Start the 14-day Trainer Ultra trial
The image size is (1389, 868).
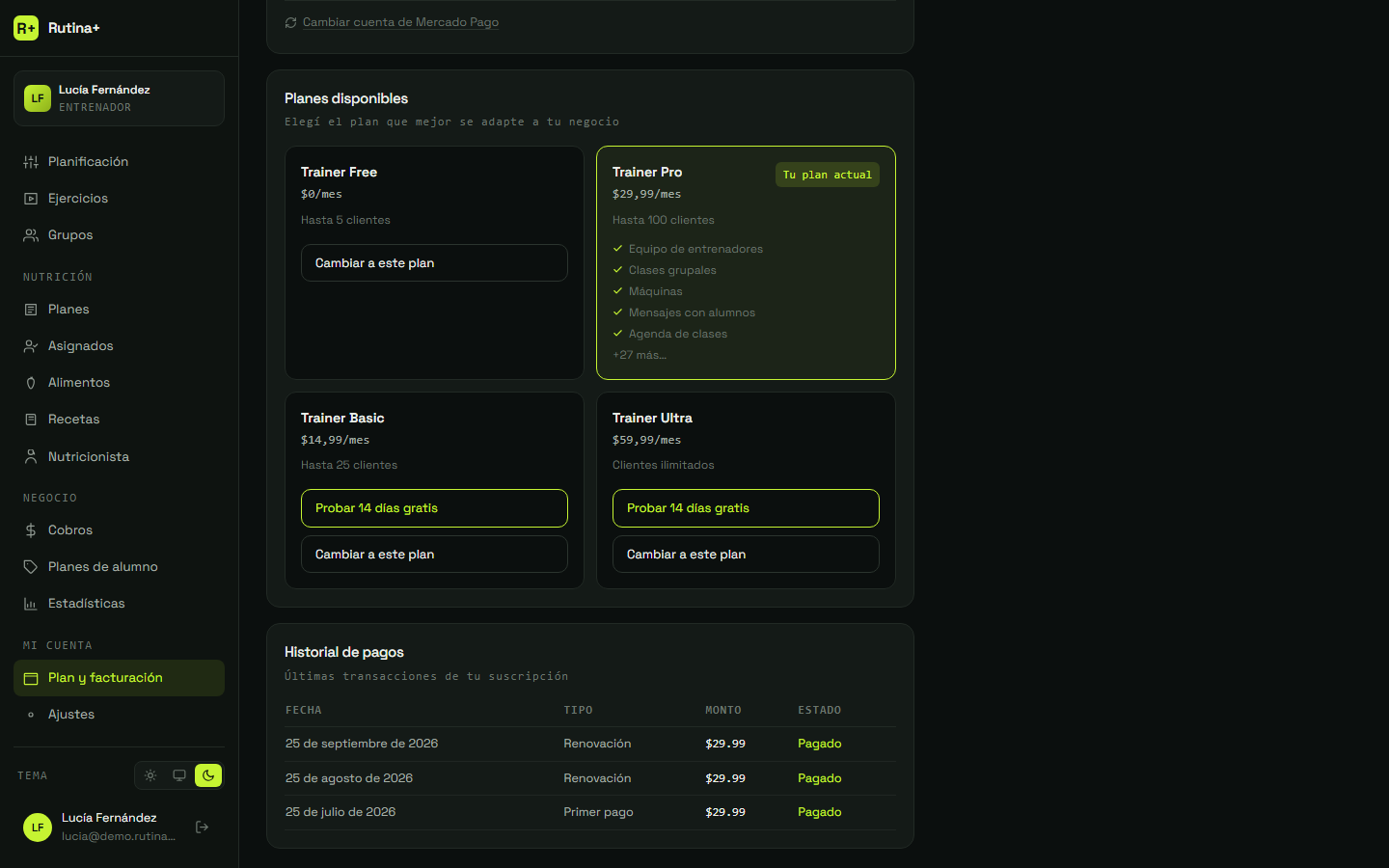[x=746, y=508]
